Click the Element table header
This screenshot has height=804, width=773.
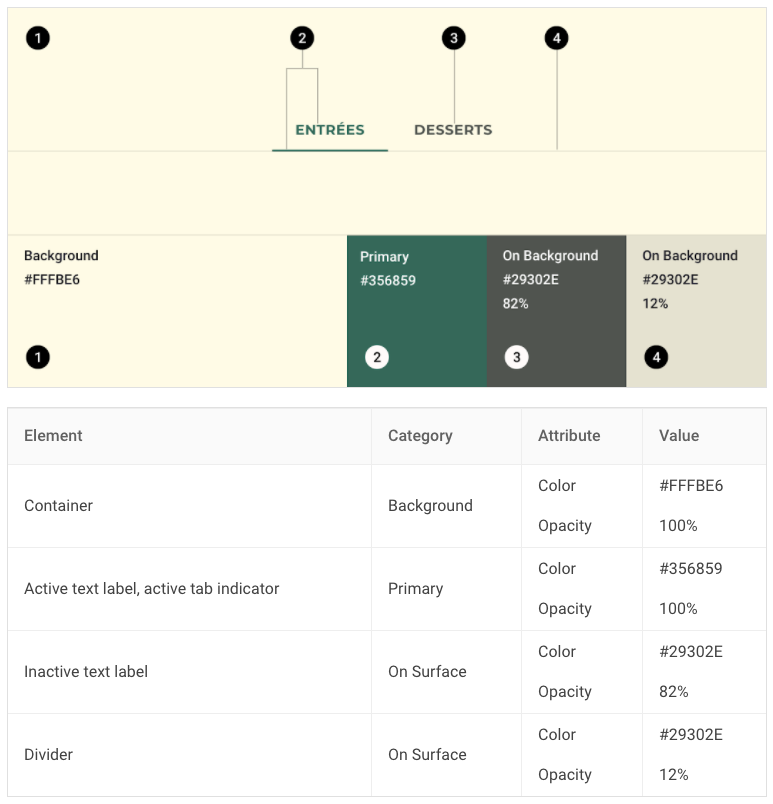click(x=52, y=436)
